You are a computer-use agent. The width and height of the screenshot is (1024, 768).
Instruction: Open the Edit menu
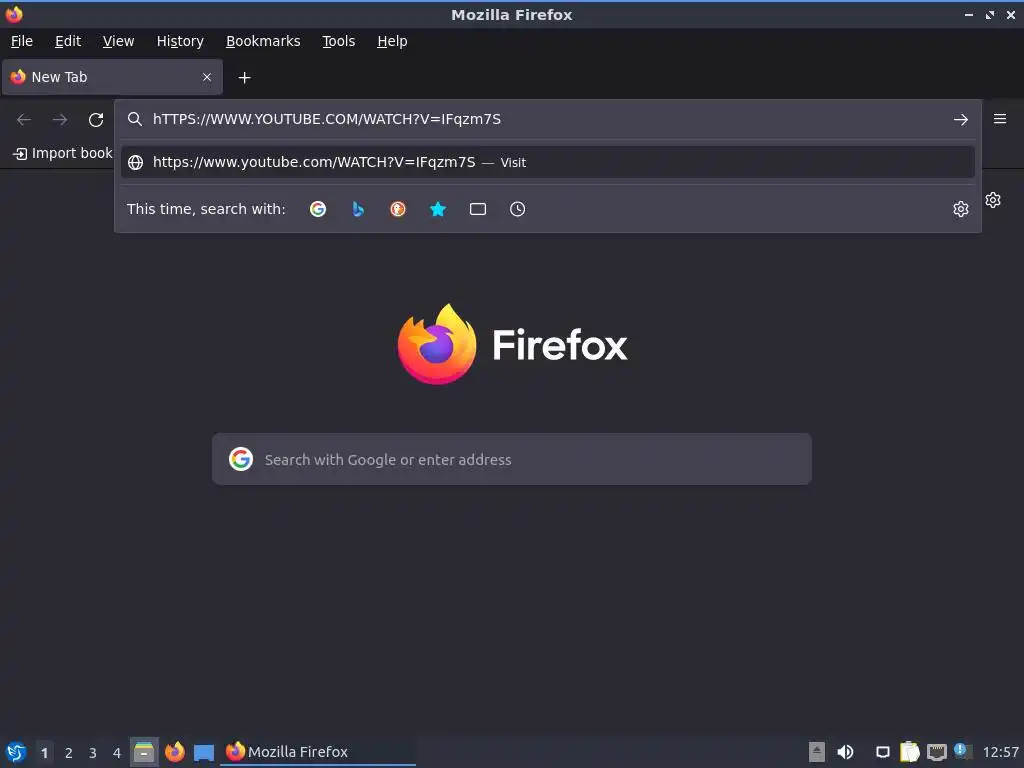(68, 41)
